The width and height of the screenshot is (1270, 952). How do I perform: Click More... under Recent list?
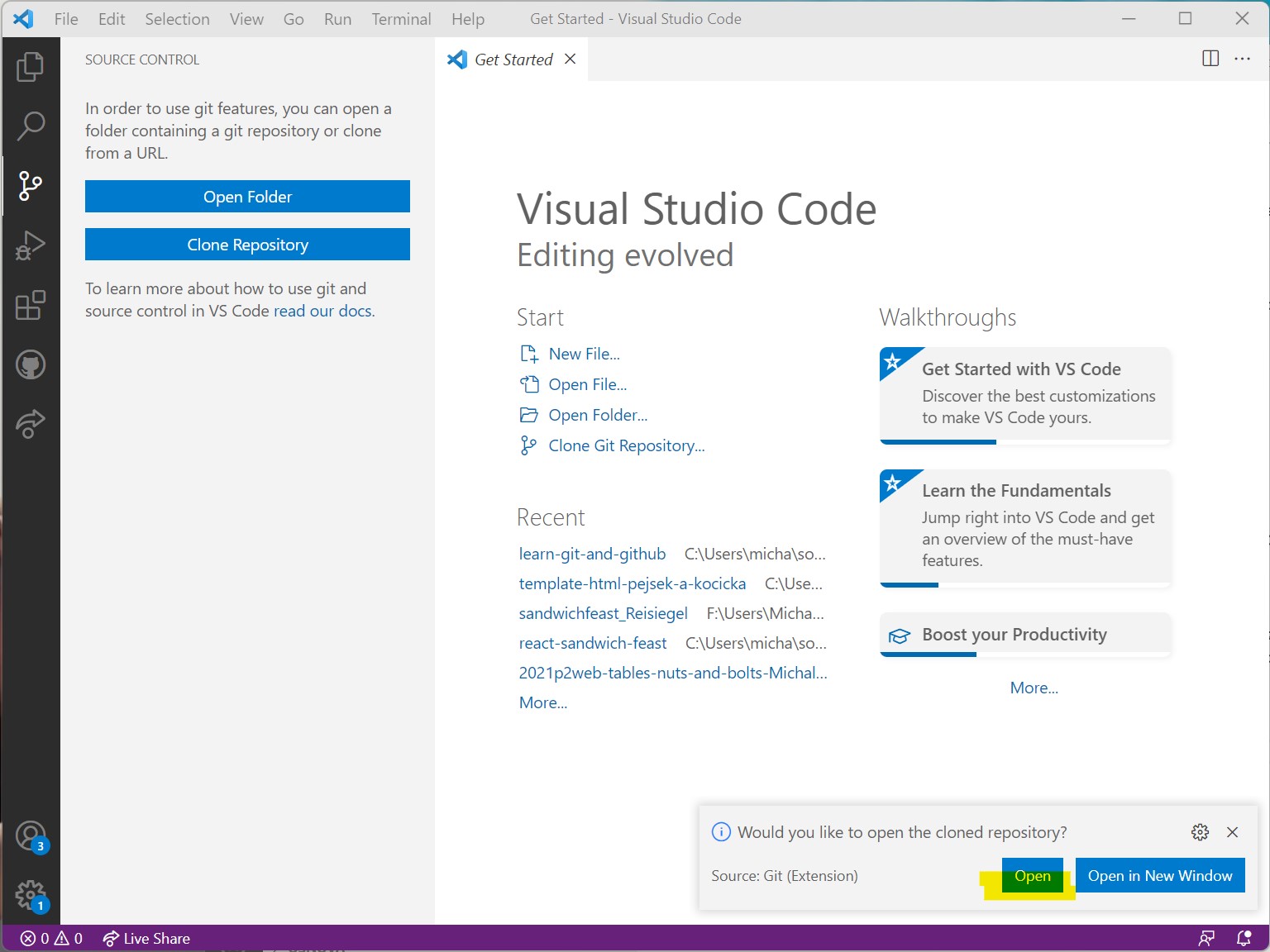(x=543, y=702)
